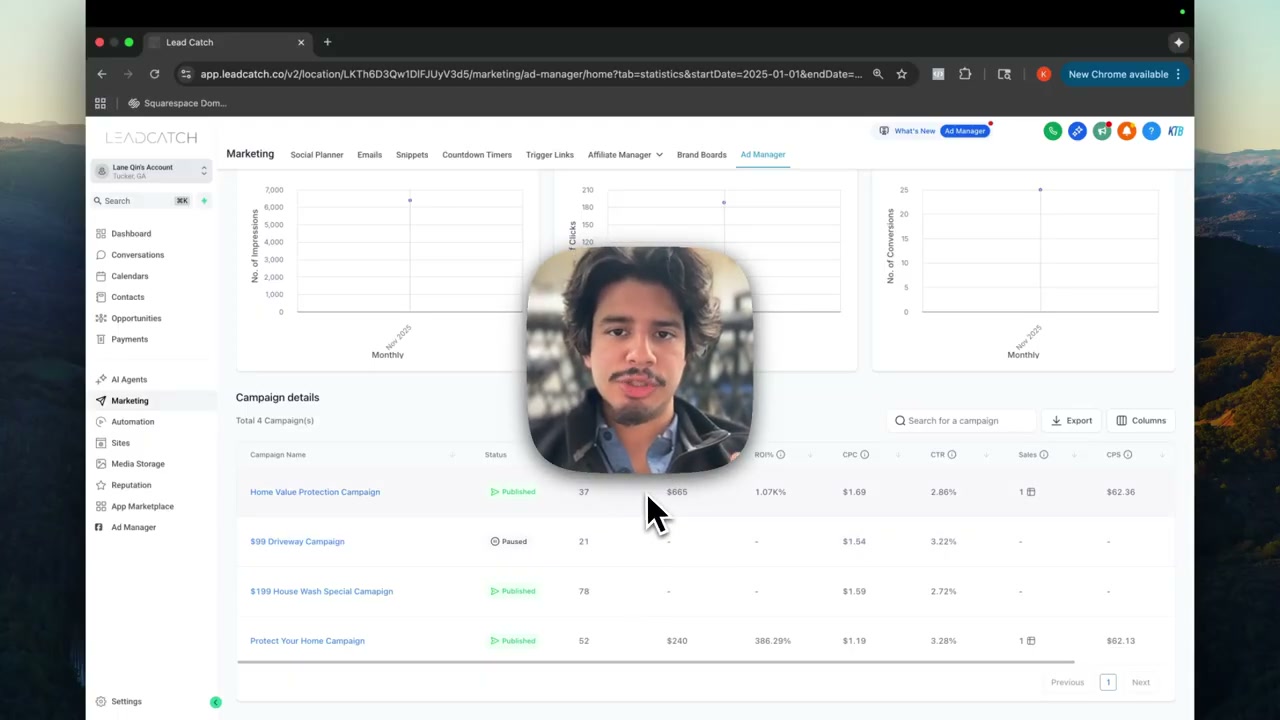
Task: Open the Countdown Timers tab
Action: pos(477,155)
